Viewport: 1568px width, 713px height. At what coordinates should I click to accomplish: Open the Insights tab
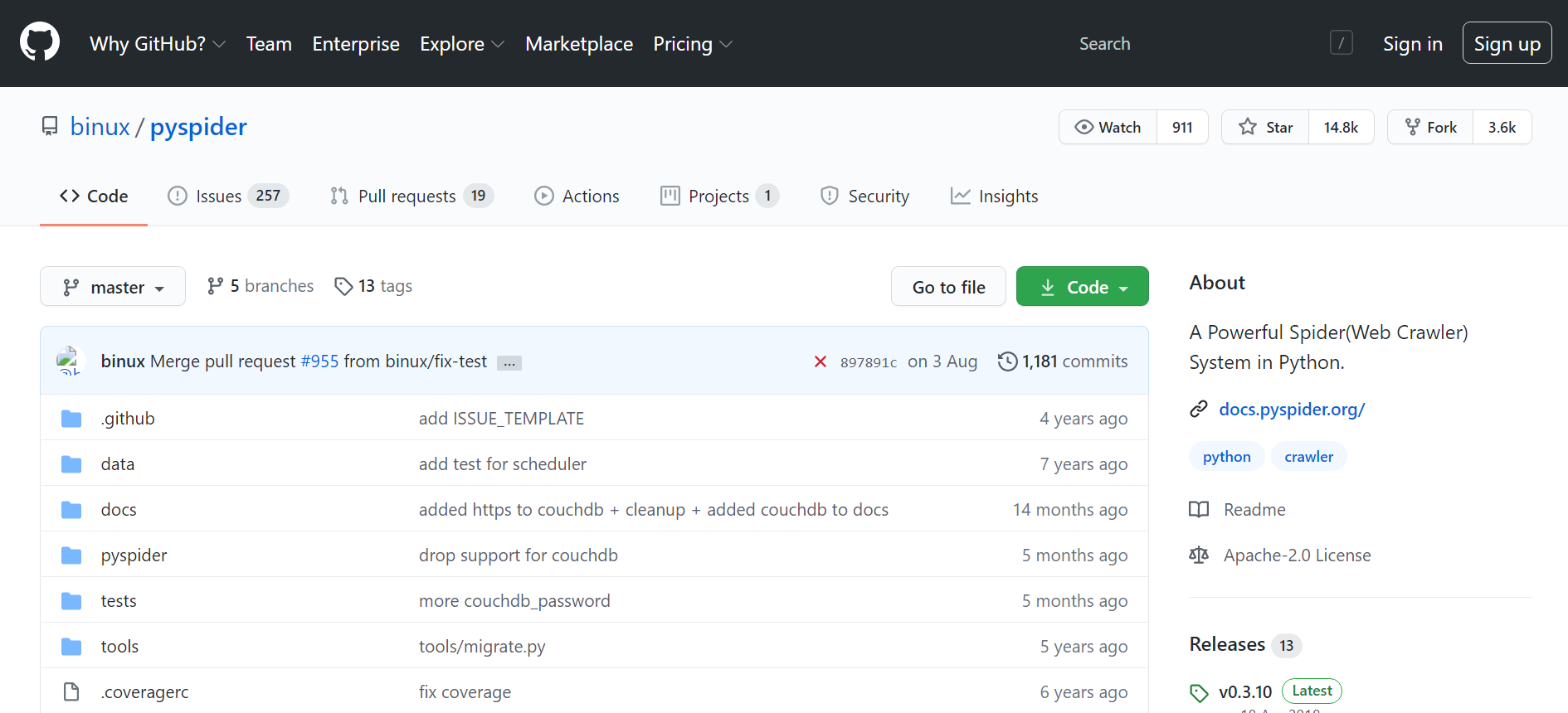coord(994,196)
